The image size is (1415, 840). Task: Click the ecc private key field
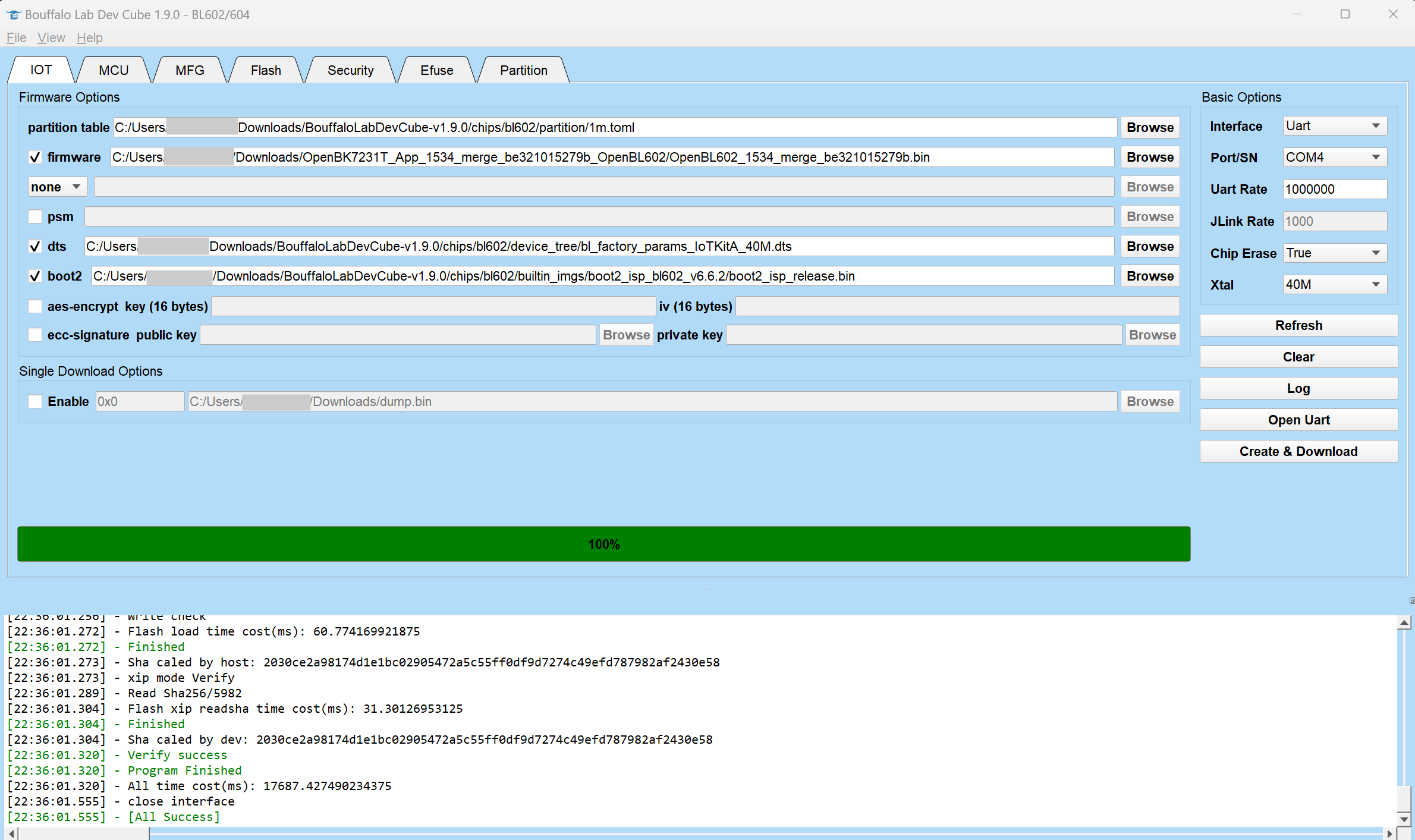coord(924,335)
